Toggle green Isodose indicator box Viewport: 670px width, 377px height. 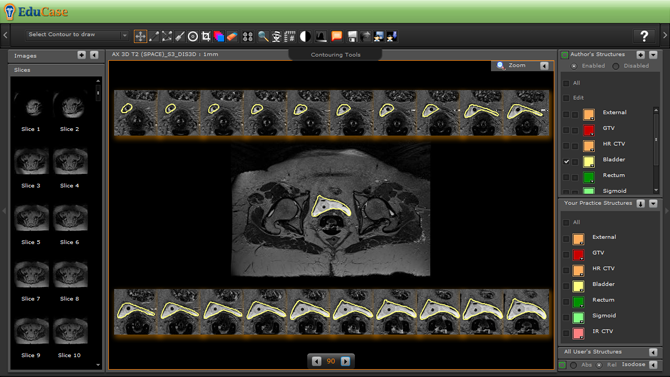(x=562, y=365)
